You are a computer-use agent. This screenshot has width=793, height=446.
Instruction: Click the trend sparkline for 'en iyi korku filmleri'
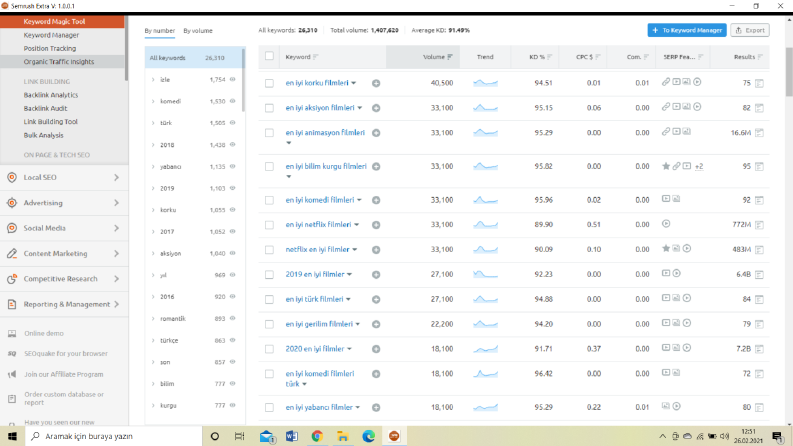coord(485,83)
